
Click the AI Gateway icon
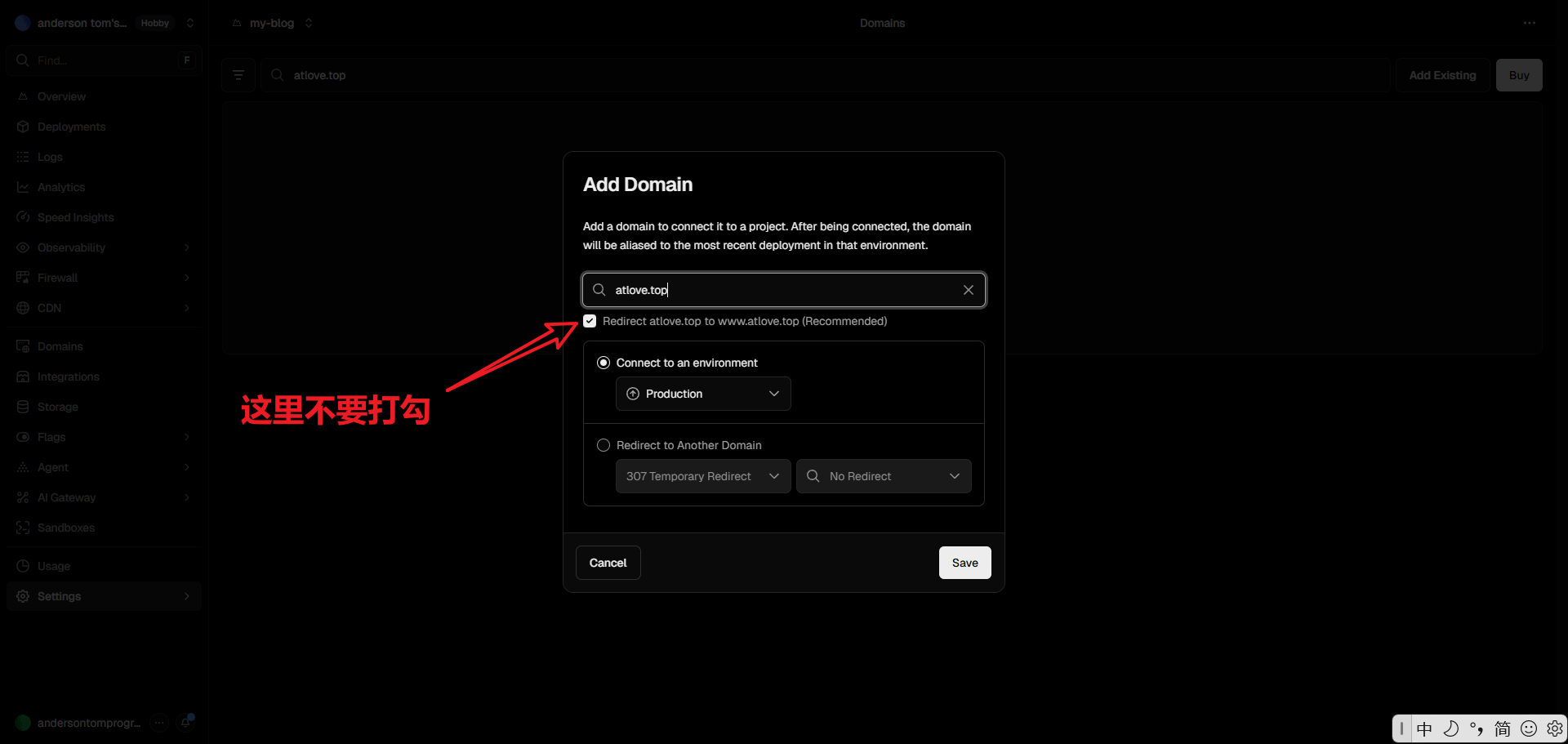click(x=23, y=497)
